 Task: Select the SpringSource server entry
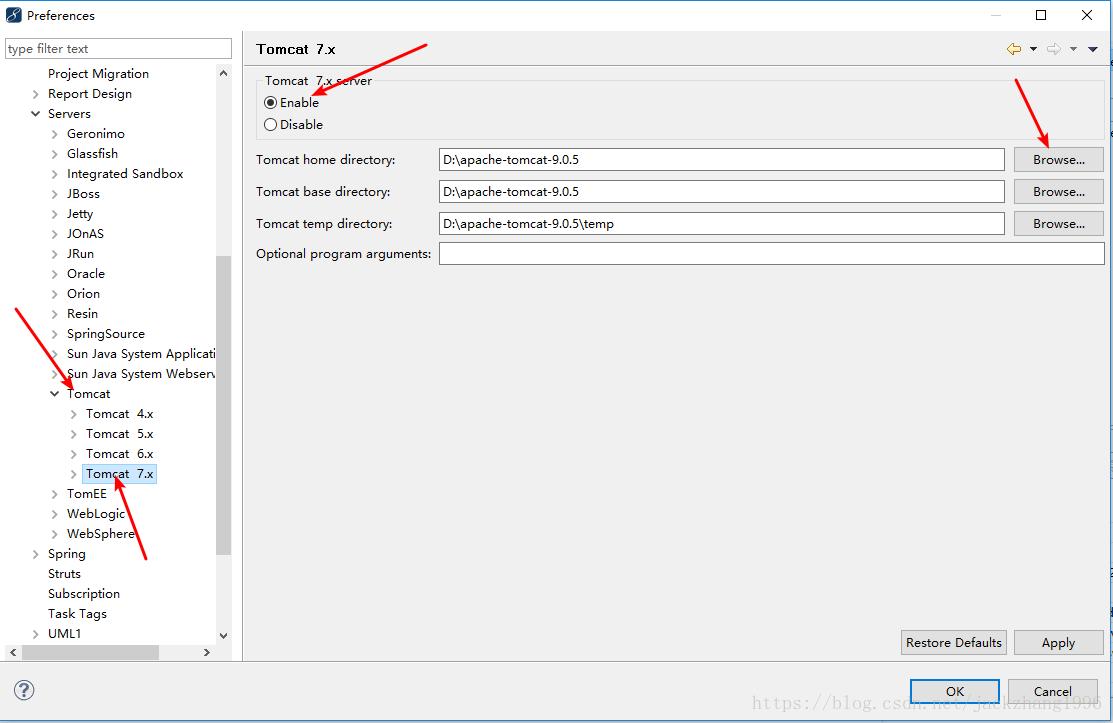[x=106, y=333]
